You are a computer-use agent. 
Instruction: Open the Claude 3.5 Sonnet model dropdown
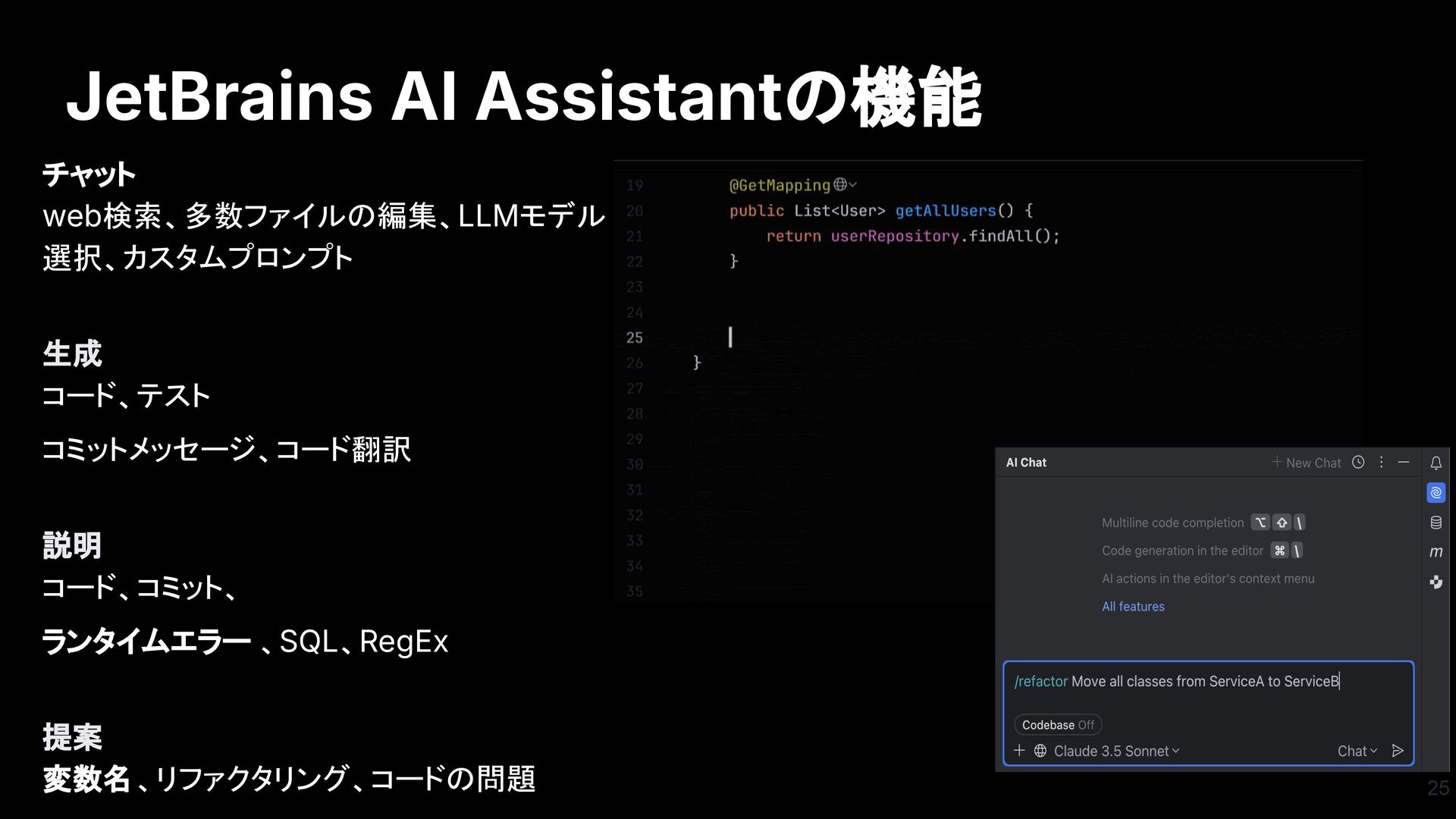[1116, 751]
